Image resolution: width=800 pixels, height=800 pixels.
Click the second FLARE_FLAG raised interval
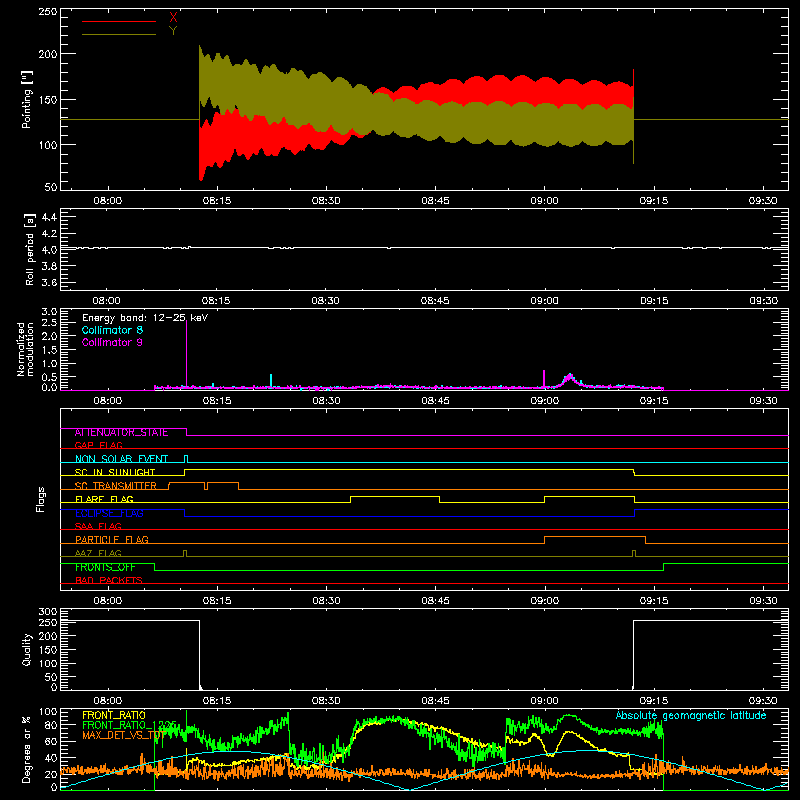(589, 496)
